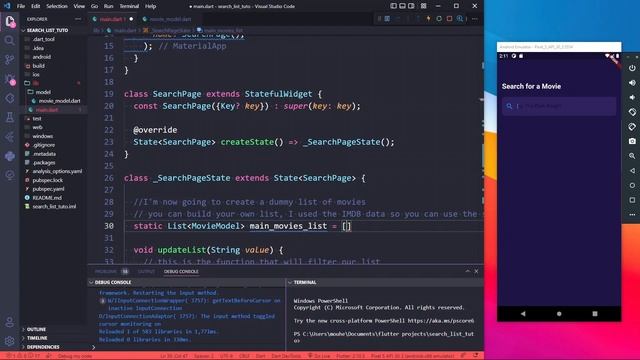
Task: Click the Android back navigation button on phone screen
Action: (x=523, y=313)
